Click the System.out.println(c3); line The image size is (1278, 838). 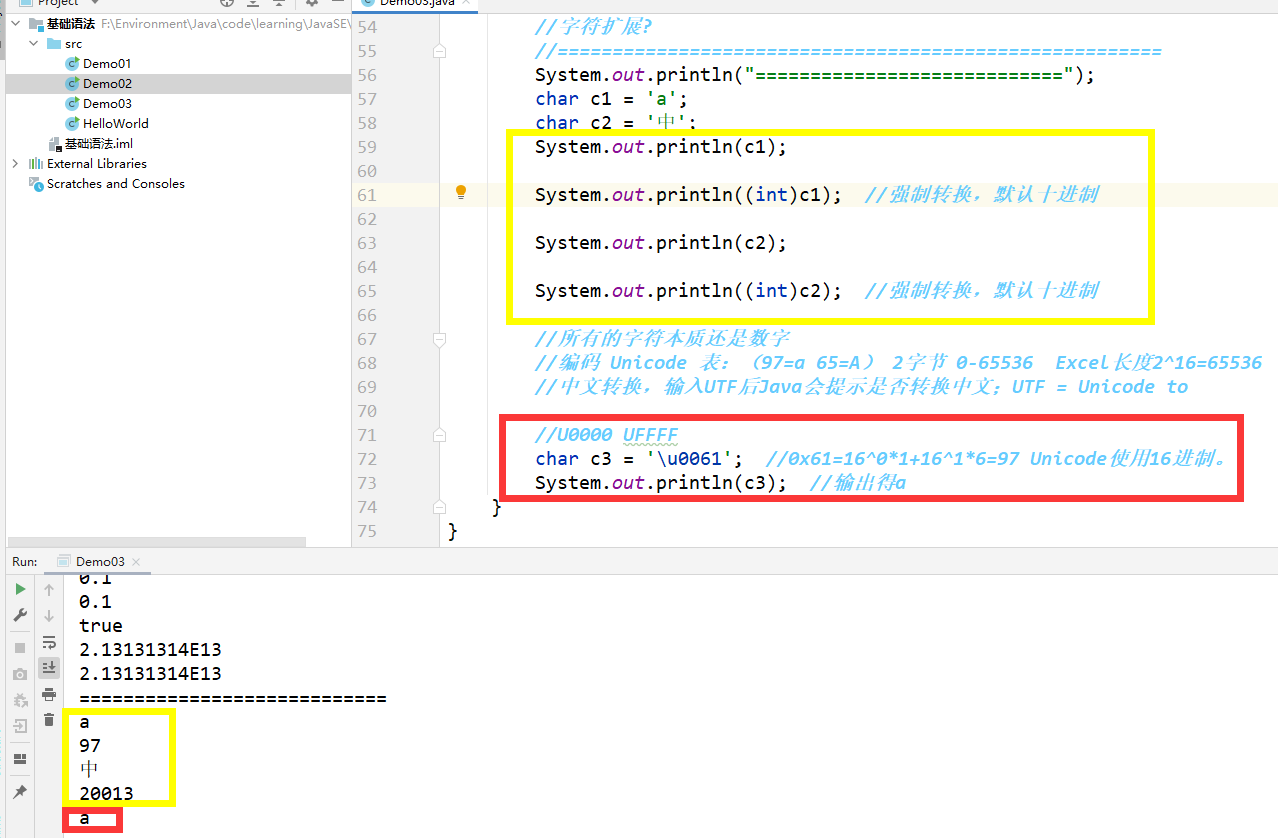point(661,483)
